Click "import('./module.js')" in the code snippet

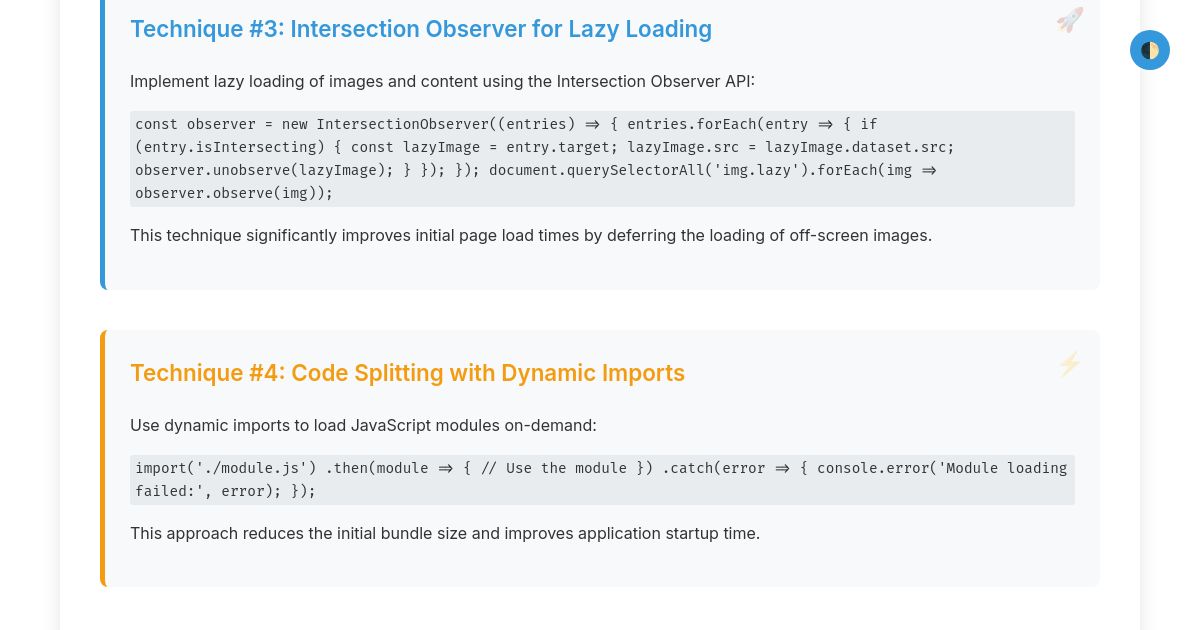pos(226,468)
